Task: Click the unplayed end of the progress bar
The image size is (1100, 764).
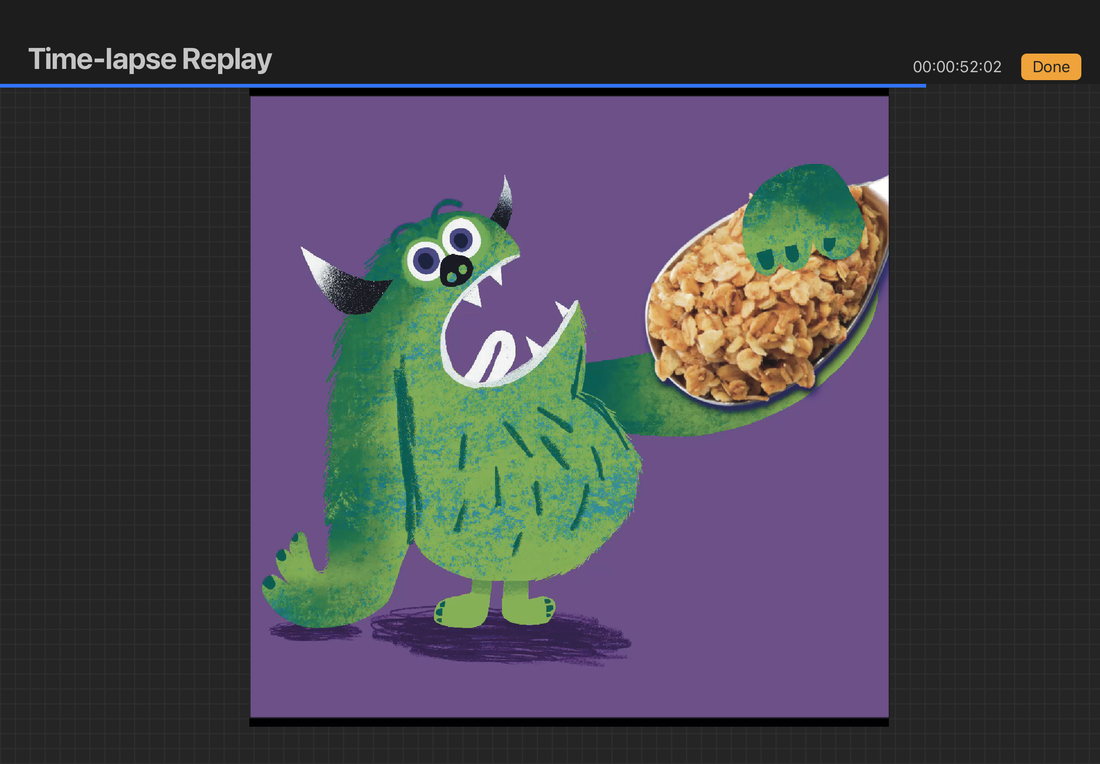Action: pyautogui.click(x=1010, y=86)
